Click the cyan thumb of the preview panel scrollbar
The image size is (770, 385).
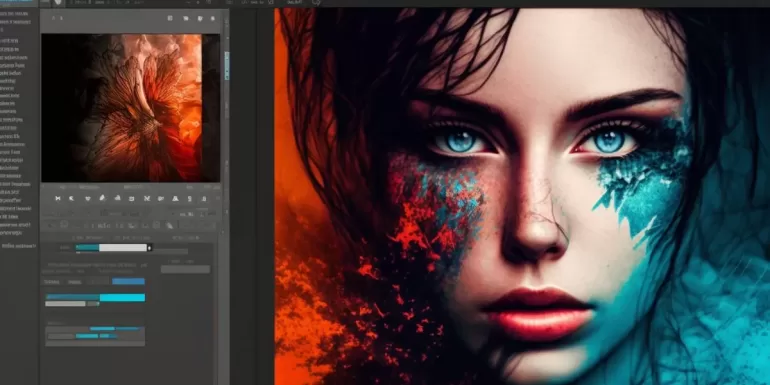[227, 65]
